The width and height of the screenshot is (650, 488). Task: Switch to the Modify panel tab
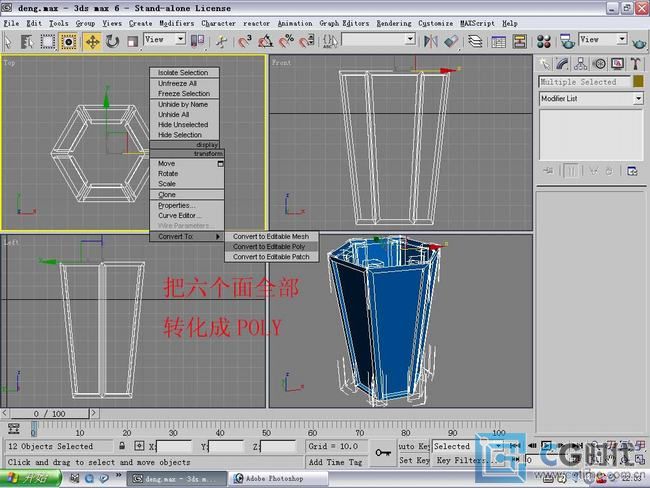tap(562, 64)
